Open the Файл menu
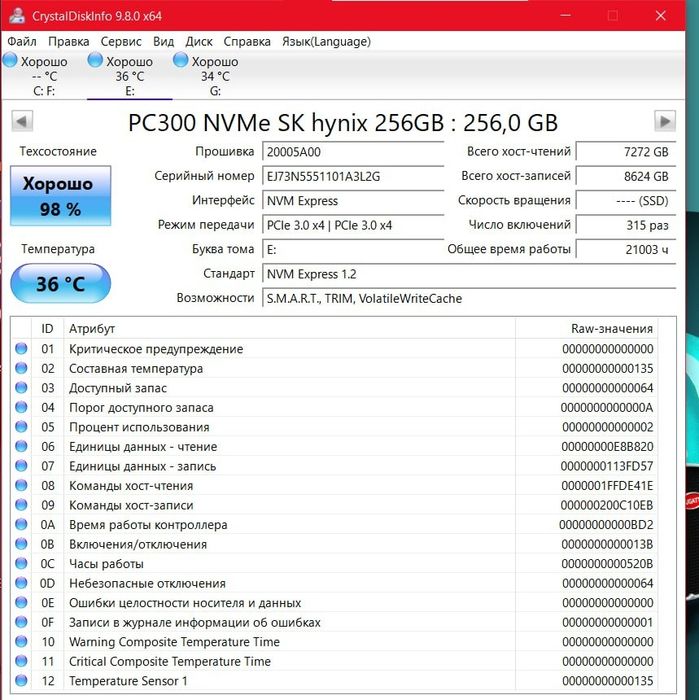Image resolution: width=699 pixels, height=700 pixels. coord(22,42)
